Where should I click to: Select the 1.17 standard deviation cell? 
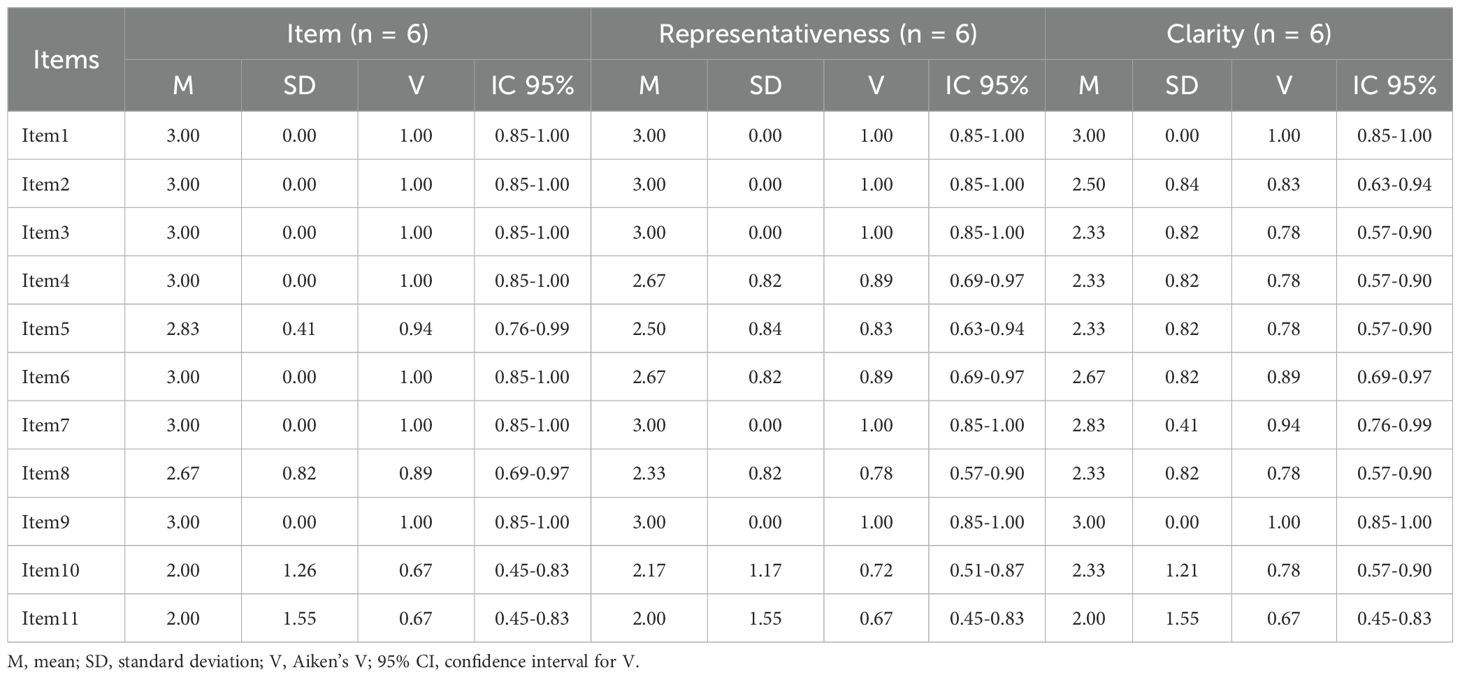765,570
